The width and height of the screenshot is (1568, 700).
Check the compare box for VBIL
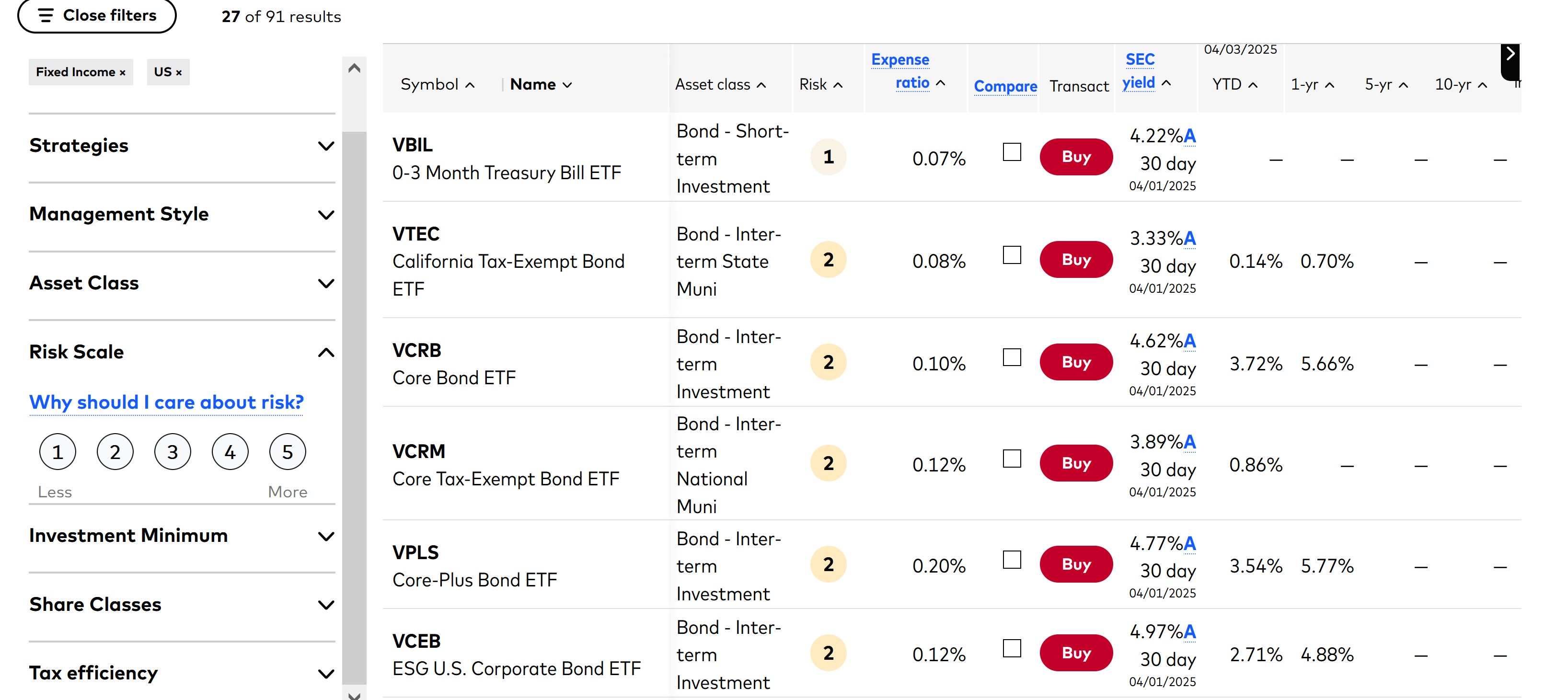click(x=1012, y=152)
